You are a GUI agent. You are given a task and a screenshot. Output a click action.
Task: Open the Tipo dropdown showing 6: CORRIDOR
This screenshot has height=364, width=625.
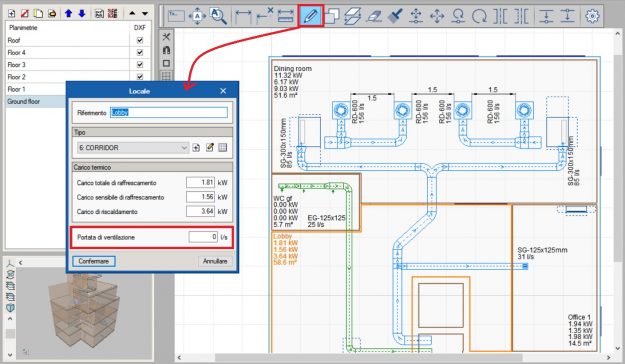(x=133, y=148)
